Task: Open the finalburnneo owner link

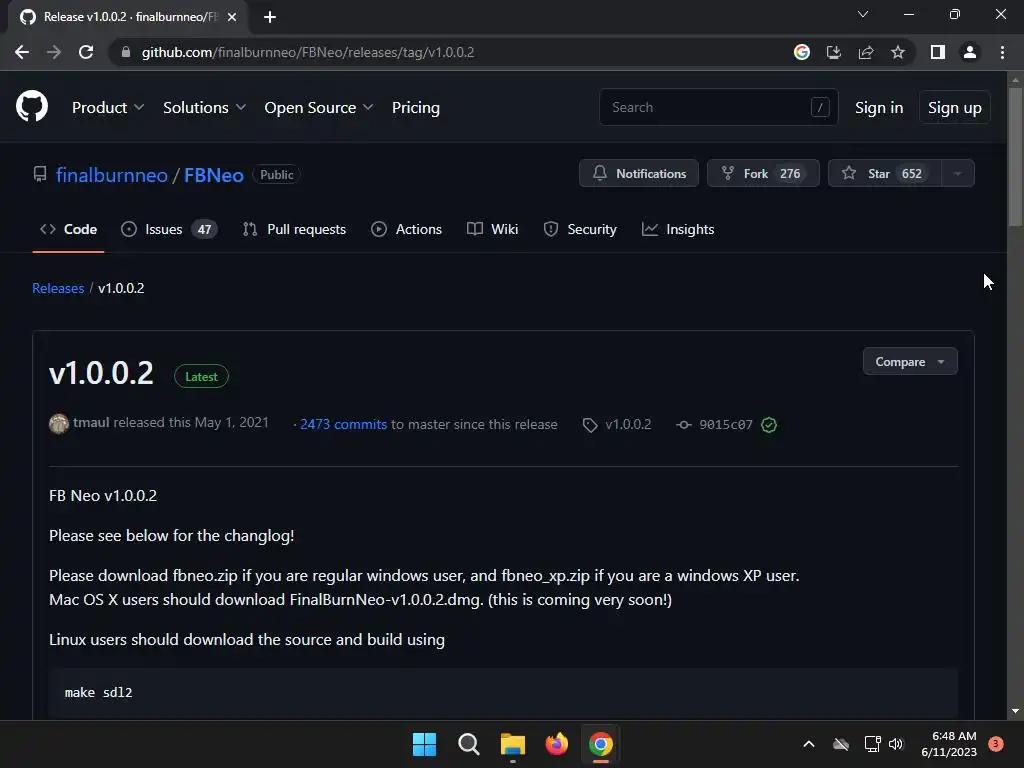Action: (x=112, y=175)
